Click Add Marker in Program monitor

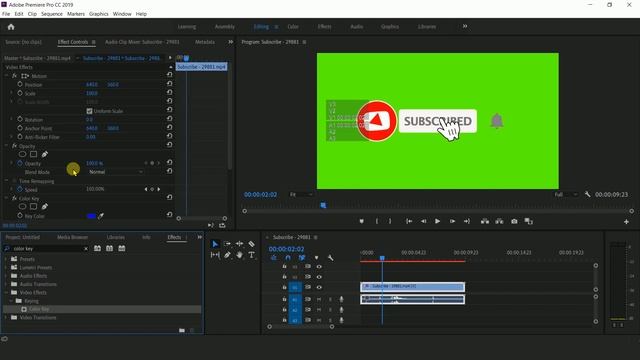click(x=362, y=221)
